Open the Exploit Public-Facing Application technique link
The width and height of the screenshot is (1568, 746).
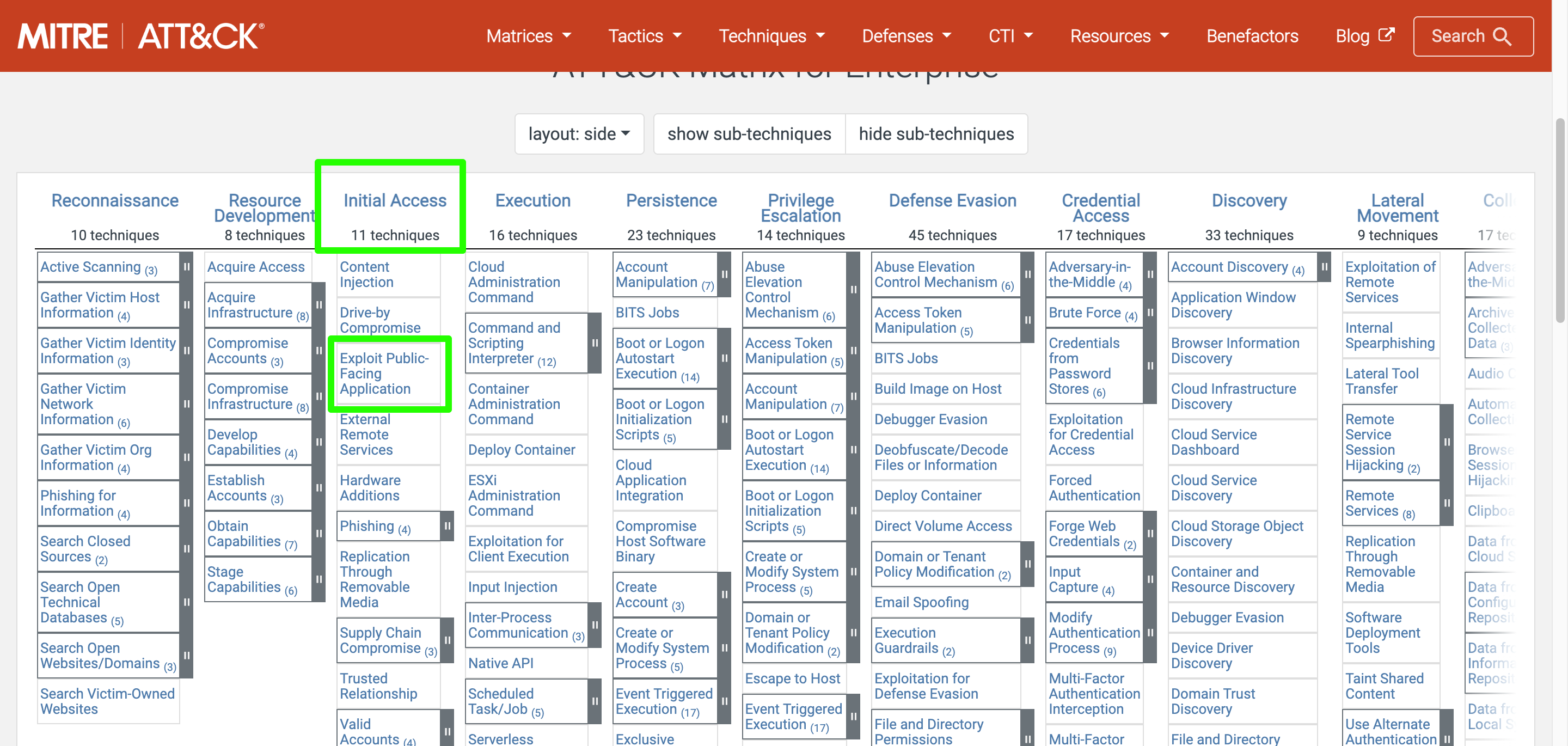point(383,374)
